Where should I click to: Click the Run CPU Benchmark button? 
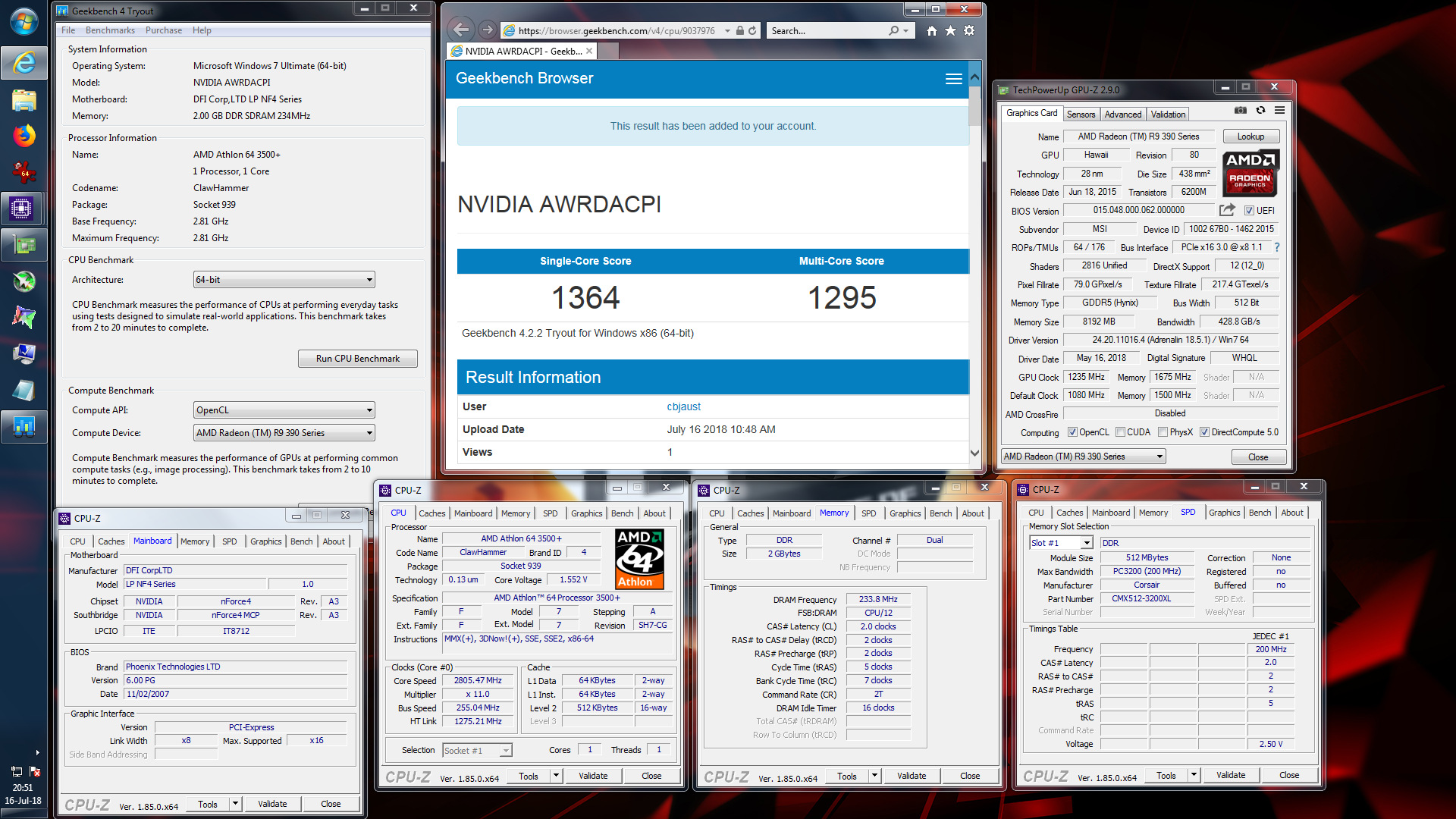pos(357,359)
